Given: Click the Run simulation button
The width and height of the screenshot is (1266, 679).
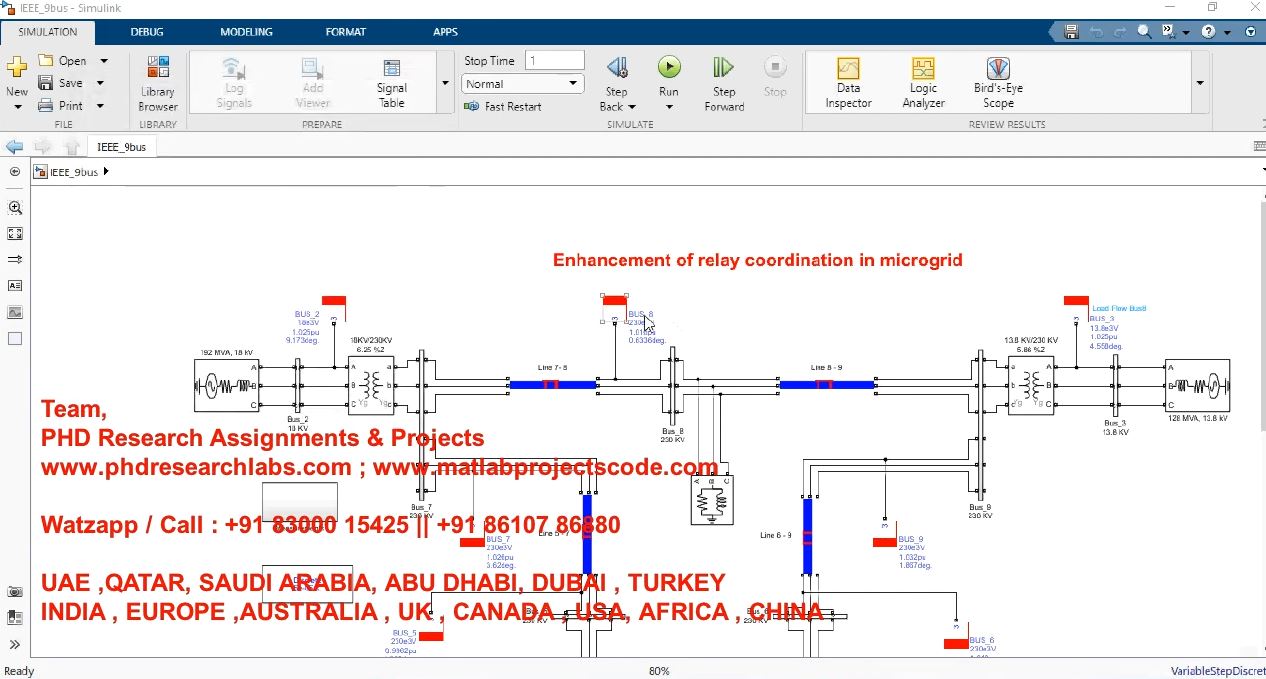Looking at the screenshot, I should coord(668,68).
